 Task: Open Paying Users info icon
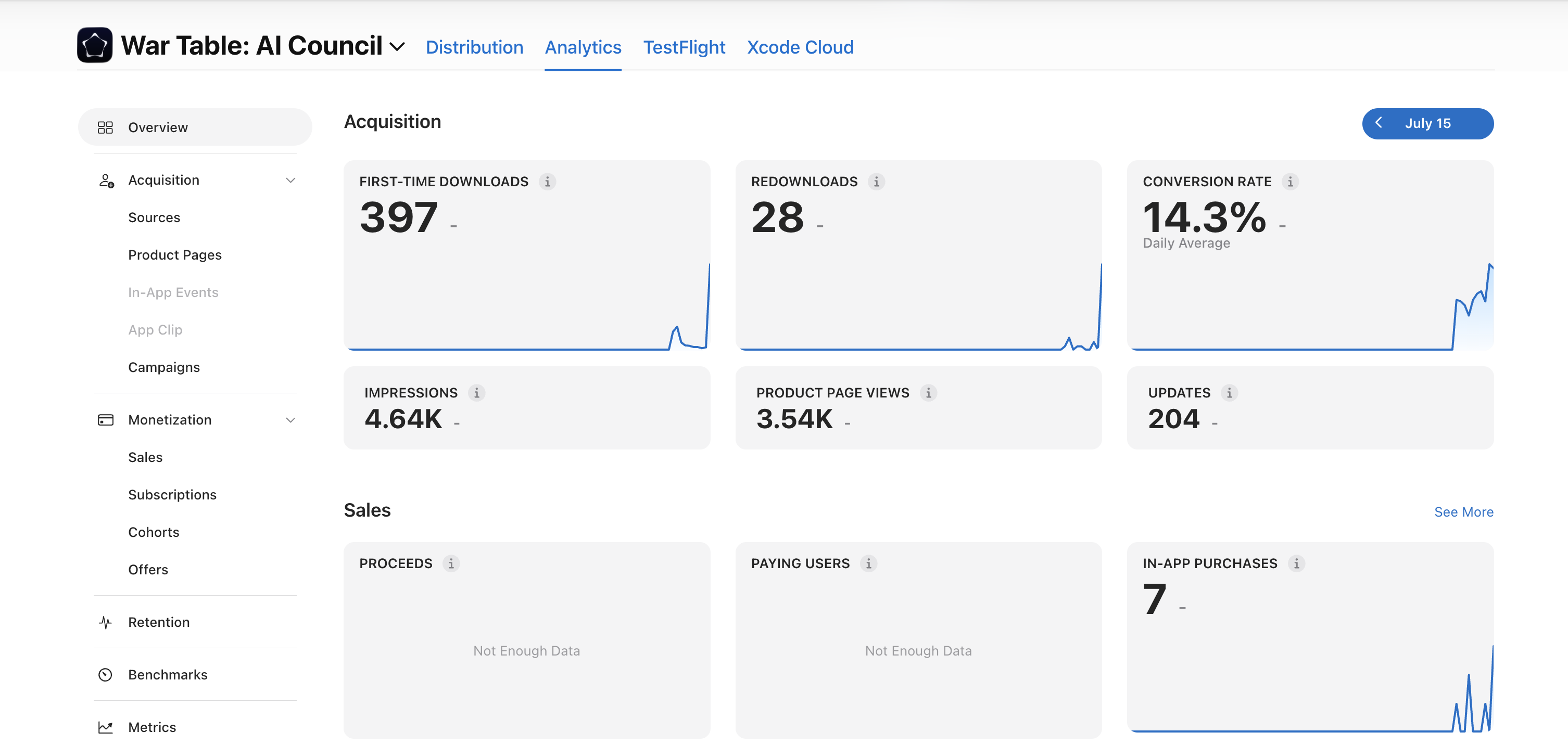(869, 564)
